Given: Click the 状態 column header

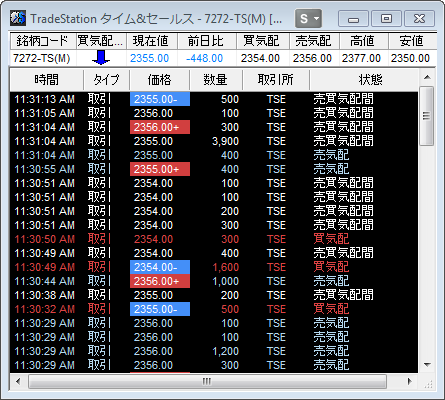Looking at the screenshot, I should (x=364, y=80).
